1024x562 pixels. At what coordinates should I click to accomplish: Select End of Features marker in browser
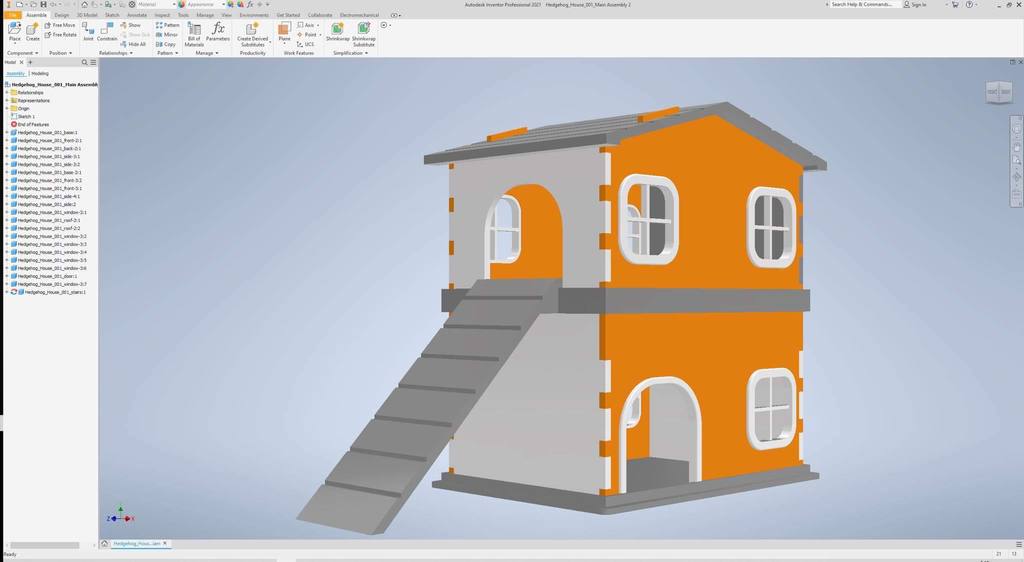[x=30, y=124]
